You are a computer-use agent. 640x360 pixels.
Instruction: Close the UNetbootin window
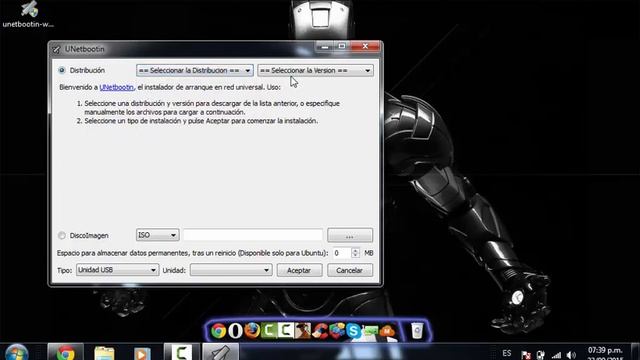point(365,47)
